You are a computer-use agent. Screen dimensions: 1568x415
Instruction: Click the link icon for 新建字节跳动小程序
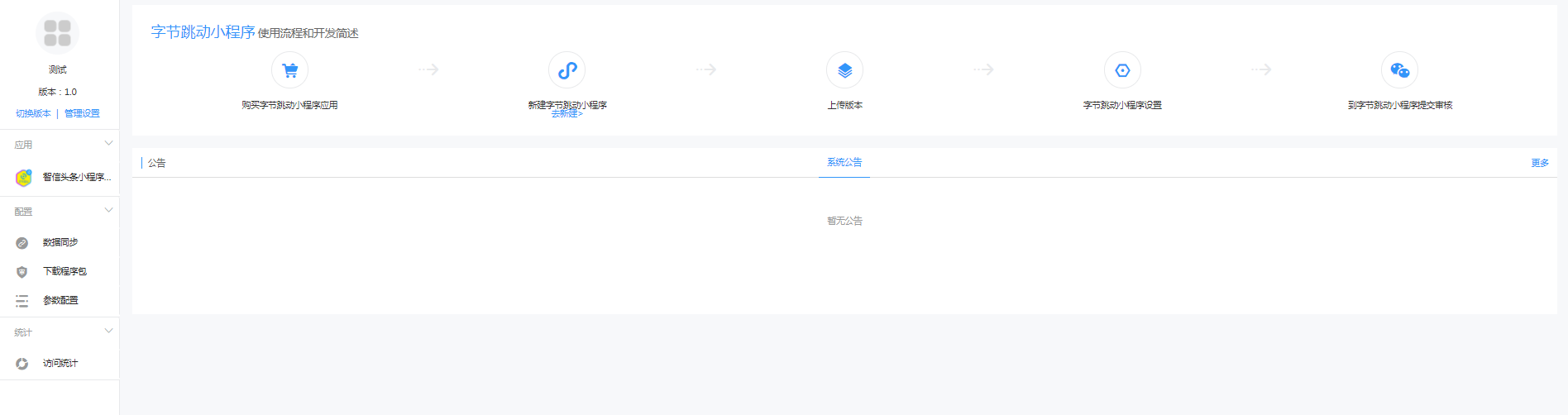click(x=567, y=70)
